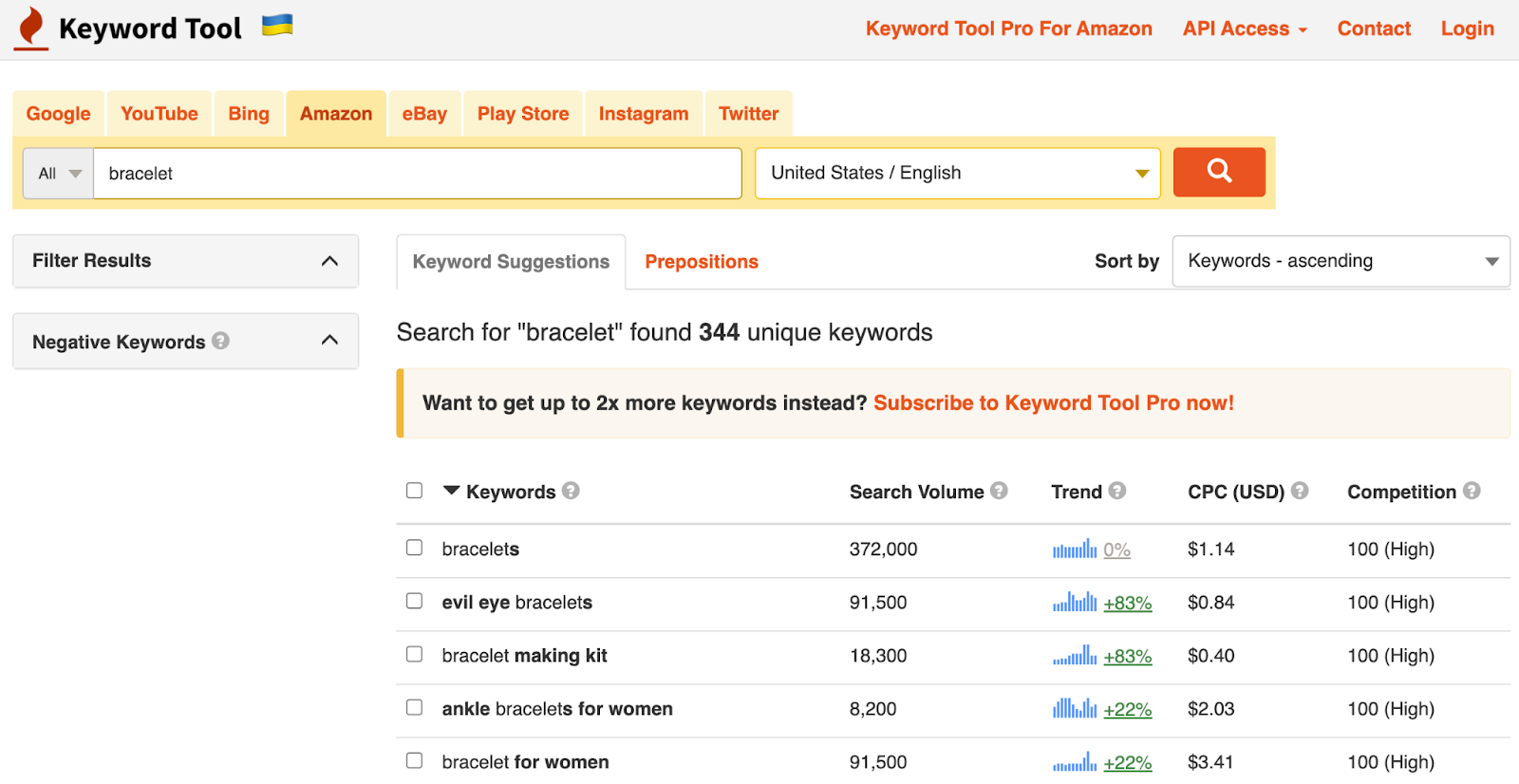Click the evil eye bracelets keyword text
The height and width of the screenshot is (784, 1519).
pyautogui.click(x=517, y=602)
